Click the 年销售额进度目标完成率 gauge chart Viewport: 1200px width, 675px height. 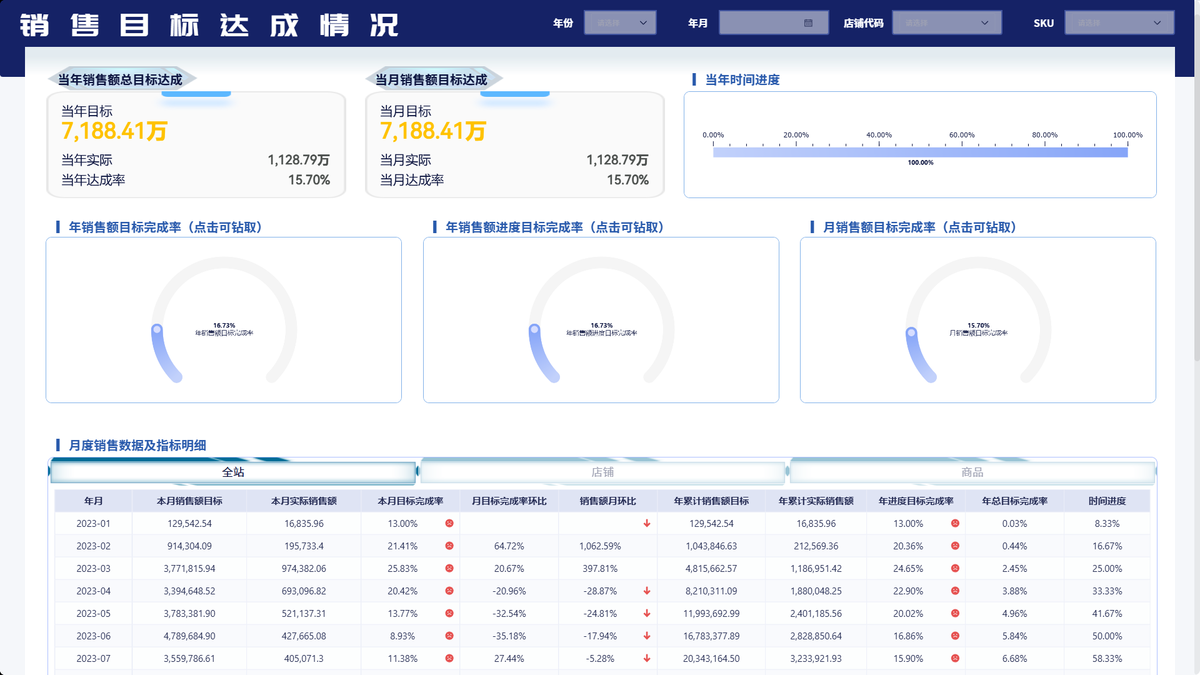(601, 320)
